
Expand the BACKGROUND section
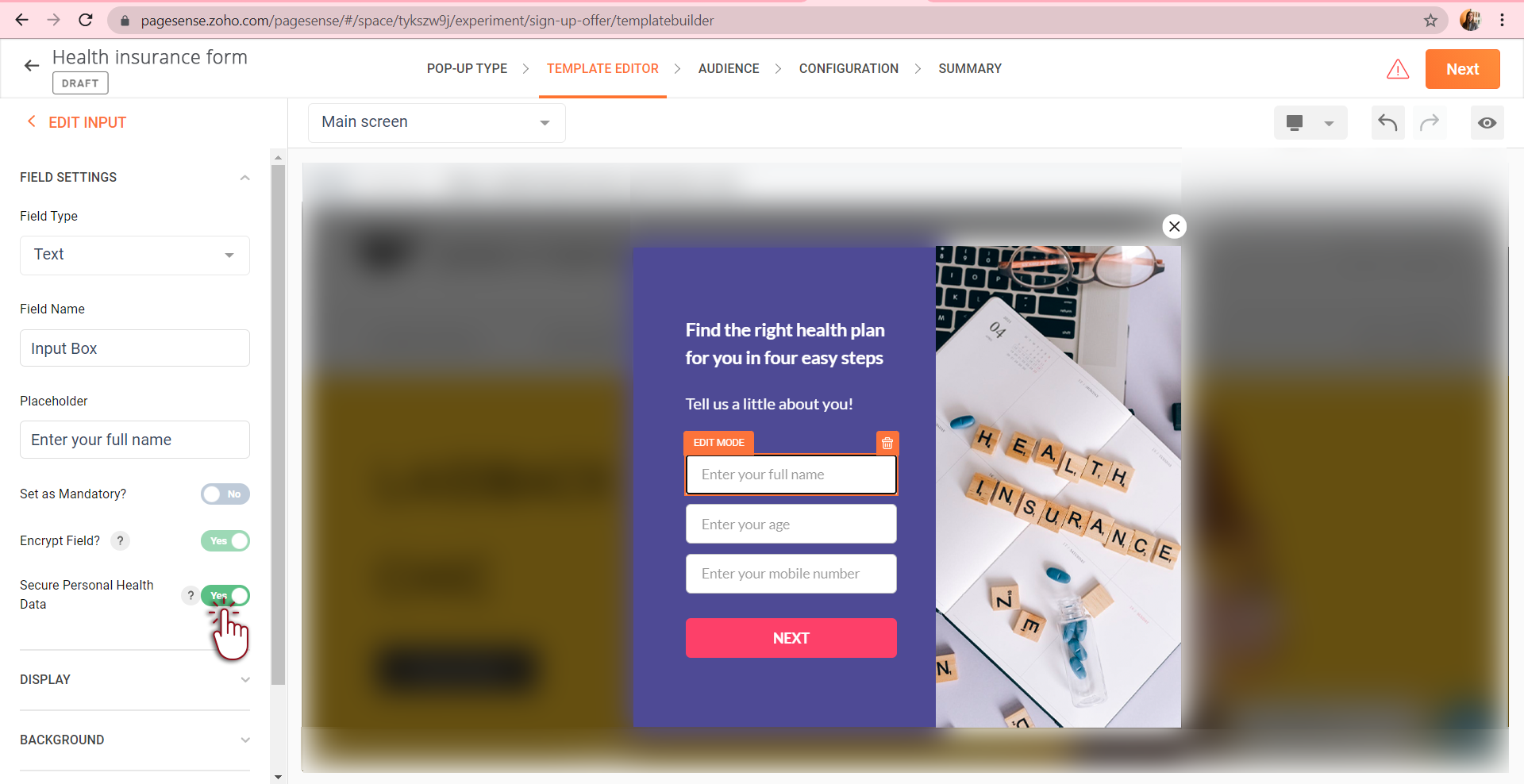coord(135,740)
